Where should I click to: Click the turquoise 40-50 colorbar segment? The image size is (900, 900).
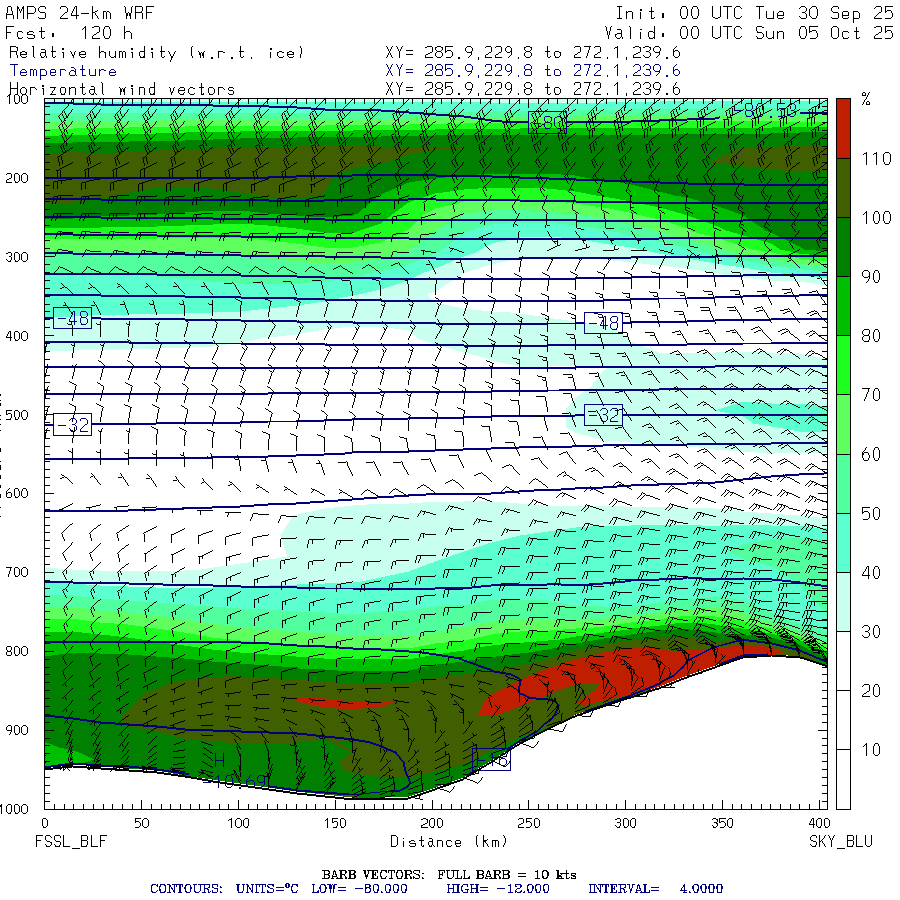[x=843, y=542]
